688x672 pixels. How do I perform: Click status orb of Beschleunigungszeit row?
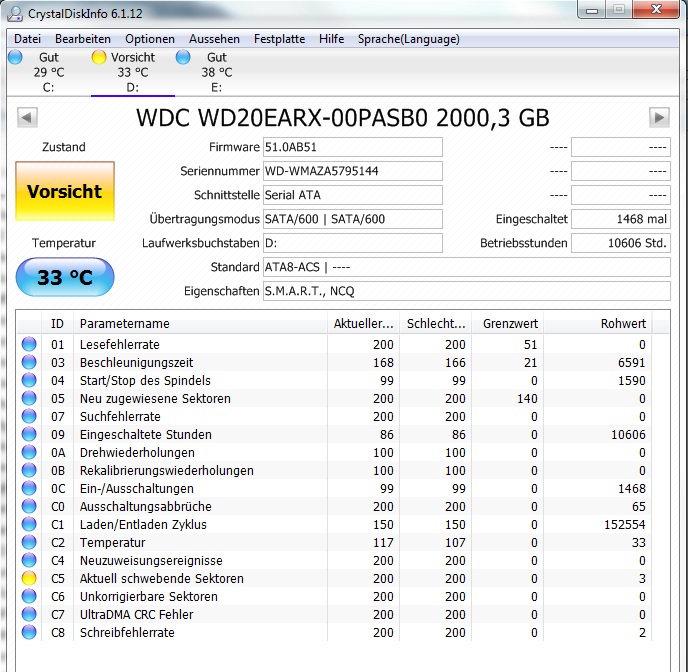click(29, 362)
